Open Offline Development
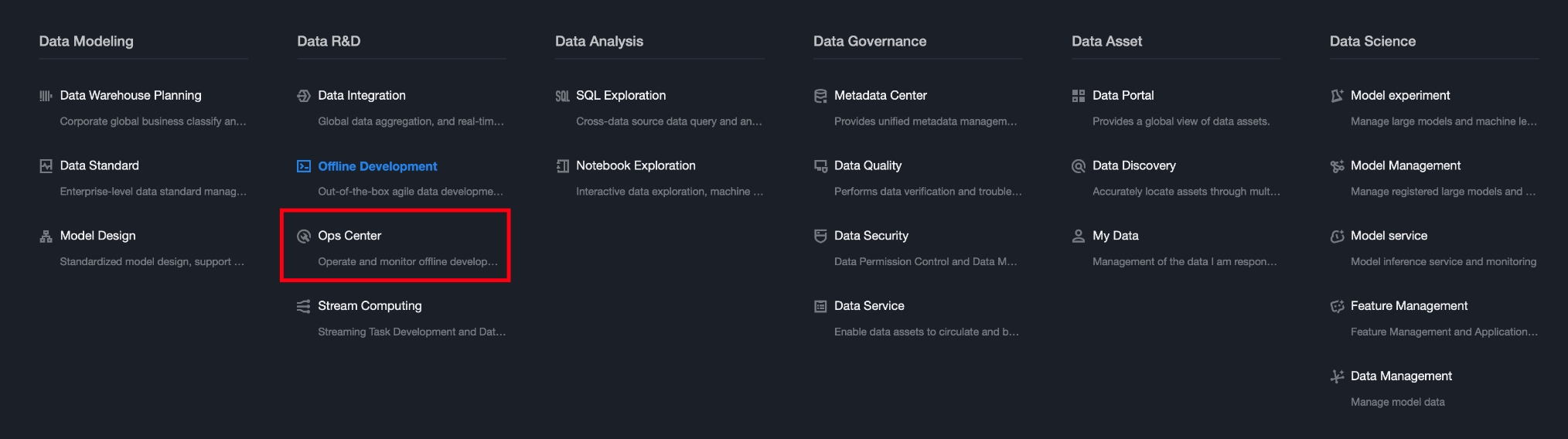Screen dimensions: 1568x439 pos(377,166)
